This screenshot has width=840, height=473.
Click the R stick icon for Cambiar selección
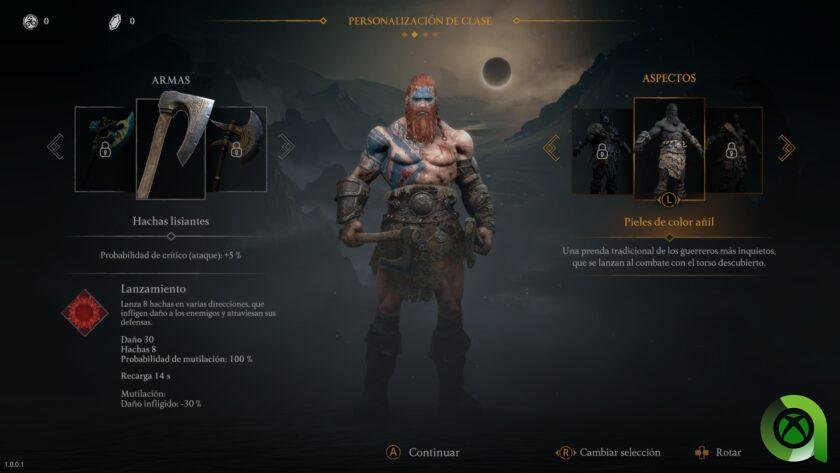pyautogui.click(x=565, y=453)
